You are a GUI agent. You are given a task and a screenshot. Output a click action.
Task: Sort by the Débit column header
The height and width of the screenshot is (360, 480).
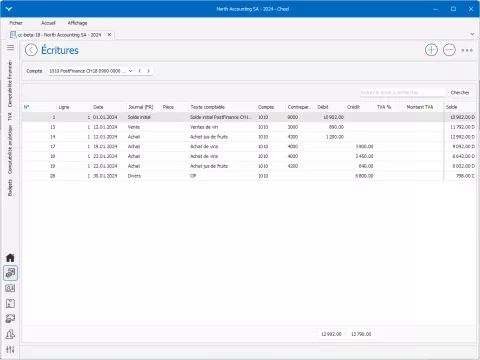tap(330, 107)
